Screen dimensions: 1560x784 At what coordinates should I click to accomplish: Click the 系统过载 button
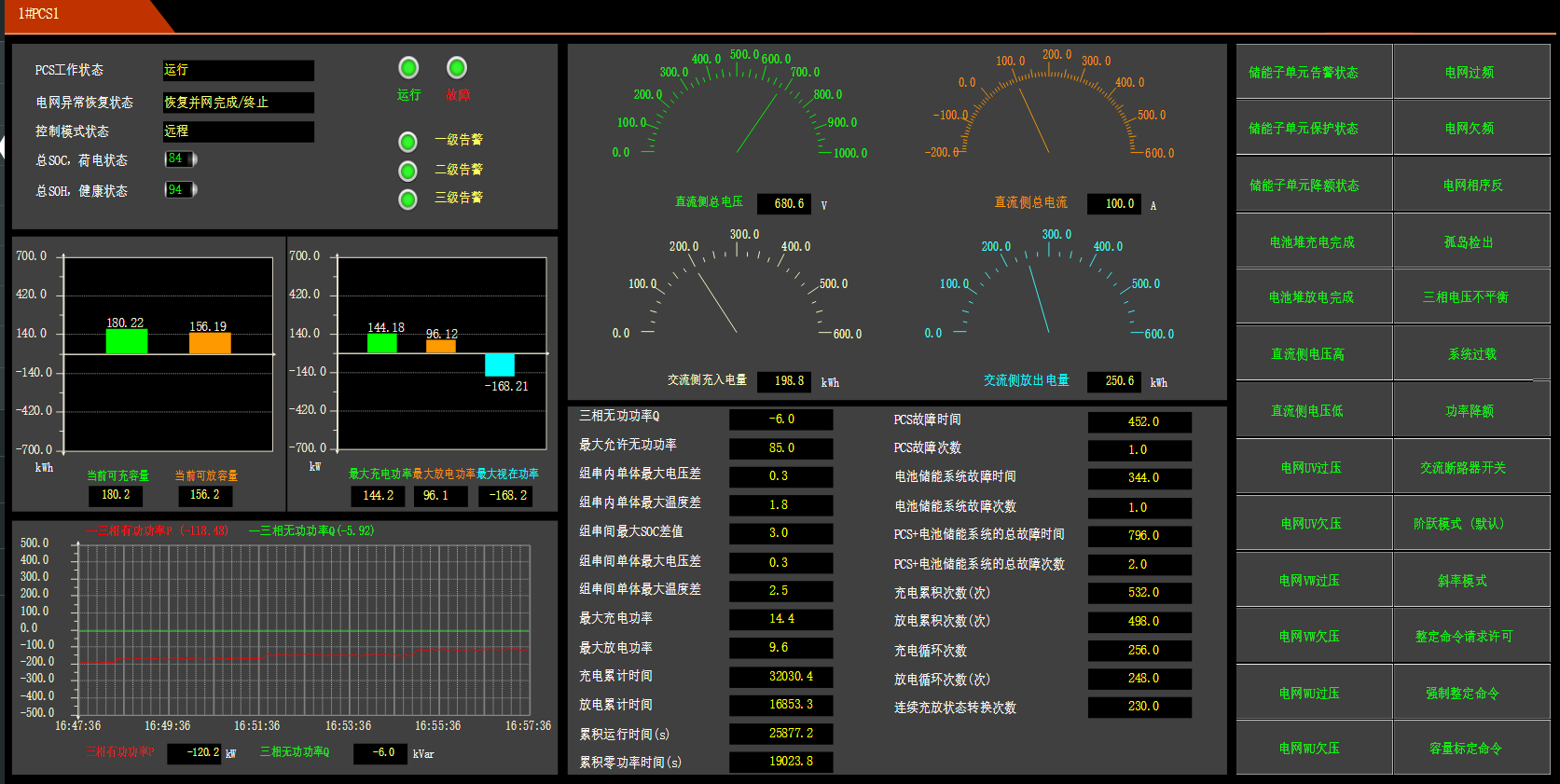(x=1471, y=354)
